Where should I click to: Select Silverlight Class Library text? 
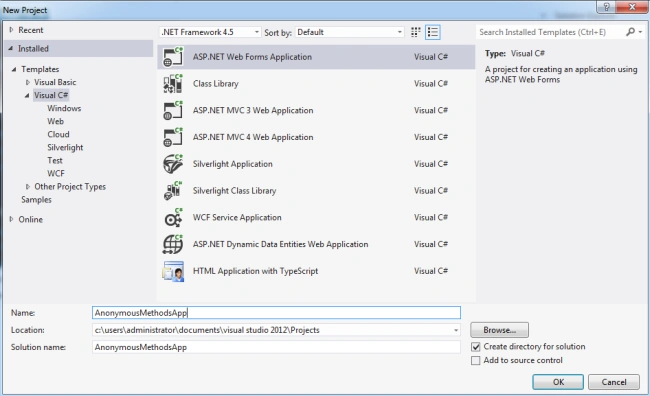pyautogui.click(x=234, y=191)
